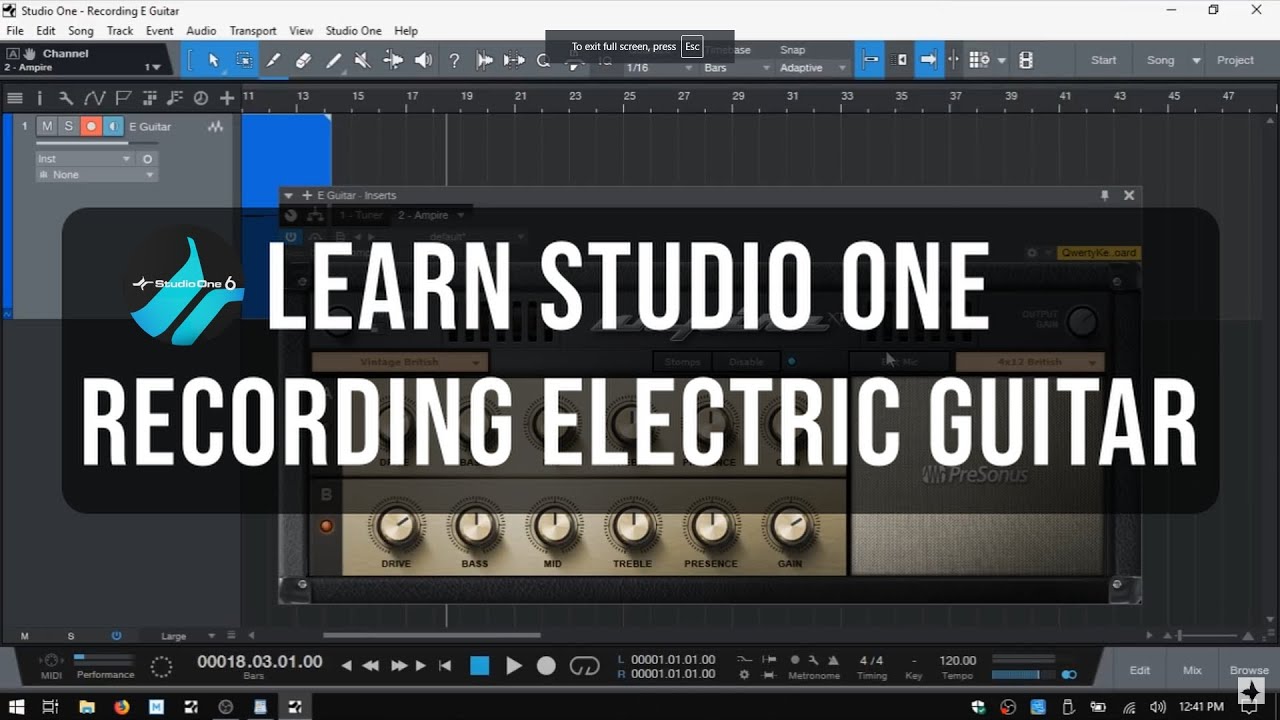Click Return to Zero transport button

point(446,666)
